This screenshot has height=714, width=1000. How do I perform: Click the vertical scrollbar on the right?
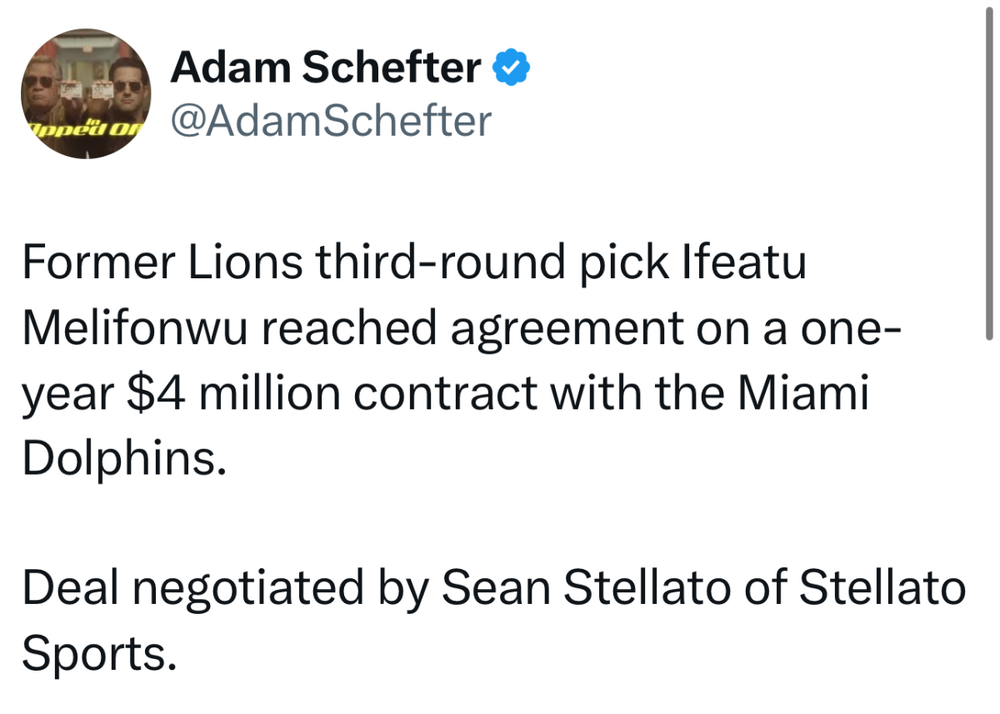point(987,178)
